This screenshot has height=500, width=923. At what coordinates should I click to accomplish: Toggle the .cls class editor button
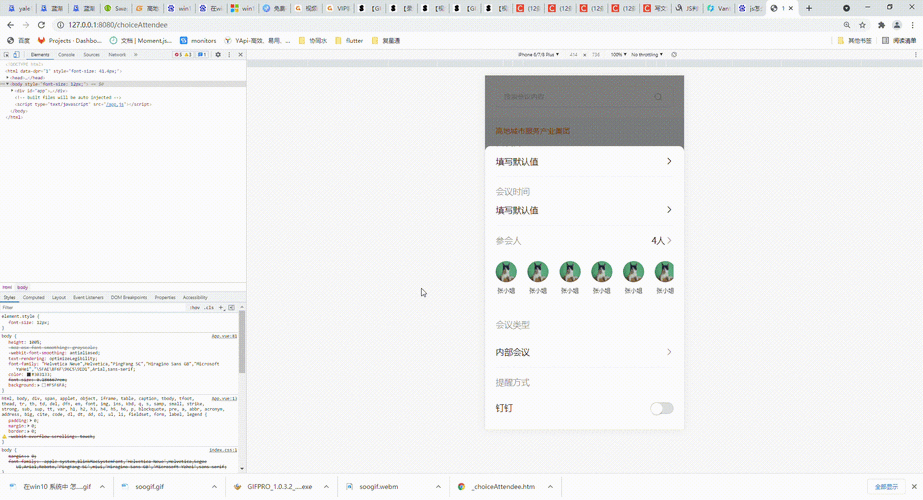(209, 307)
